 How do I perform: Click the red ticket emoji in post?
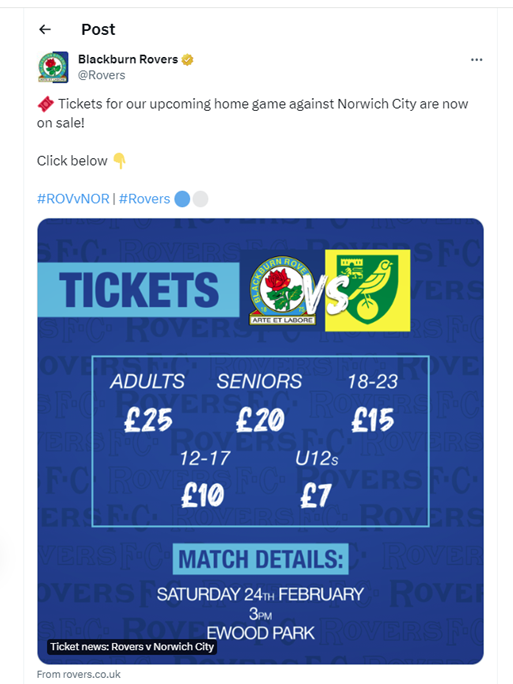coord(46,104)
